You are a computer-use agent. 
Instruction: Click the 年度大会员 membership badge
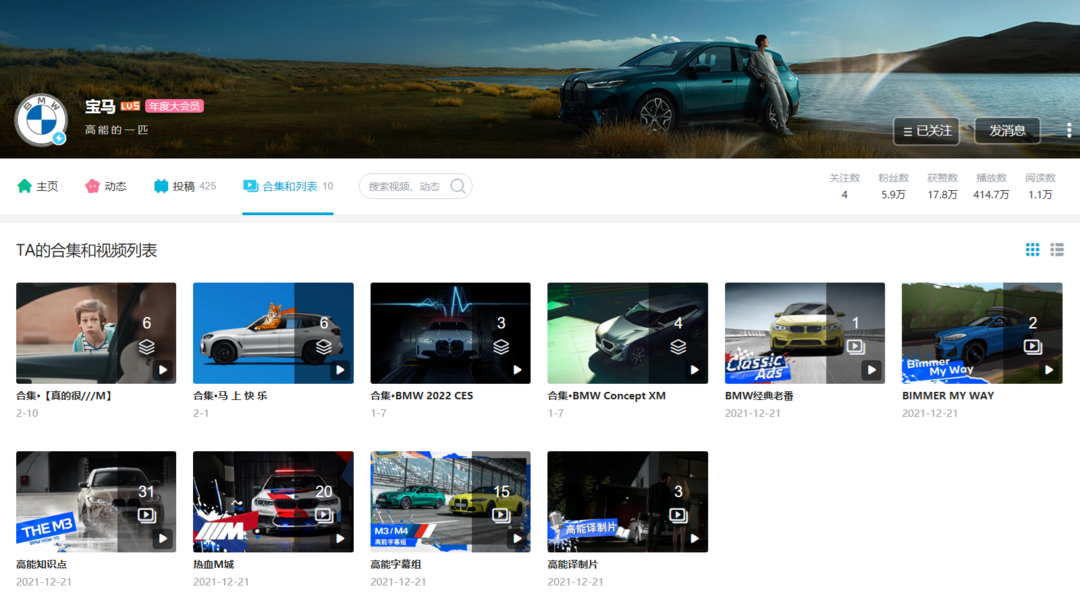point(174,106)
